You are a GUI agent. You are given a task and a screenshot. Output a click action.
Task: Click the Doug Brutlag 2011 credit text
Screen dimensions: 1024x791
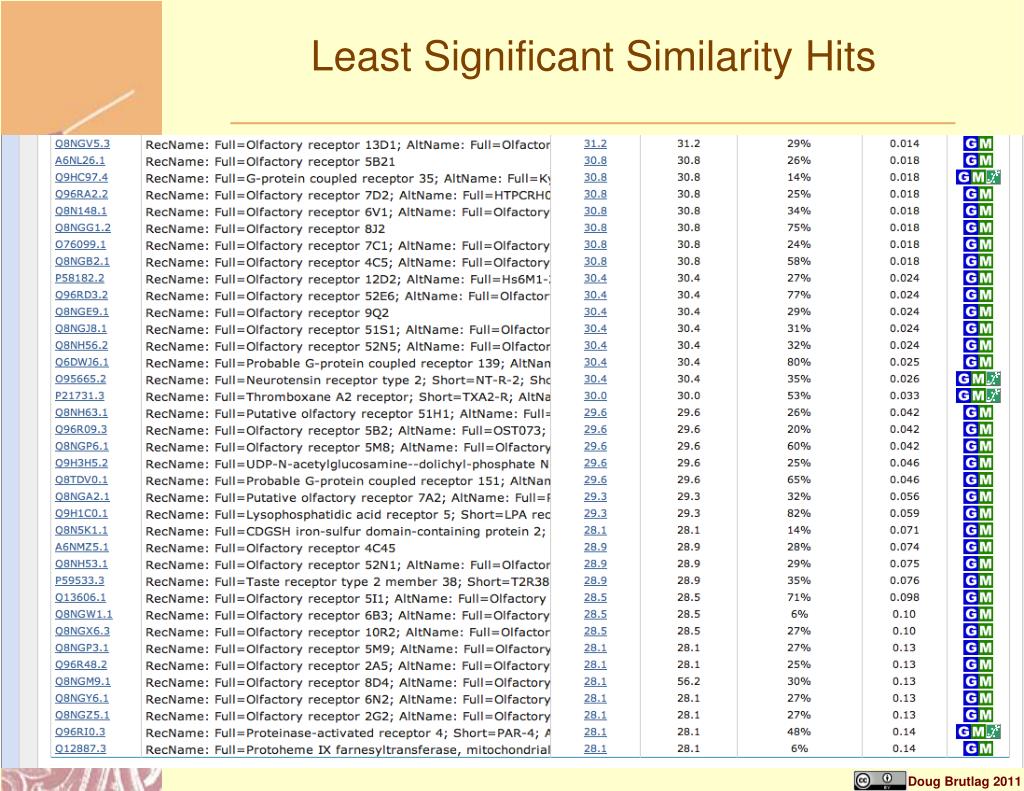pos(964,781)
